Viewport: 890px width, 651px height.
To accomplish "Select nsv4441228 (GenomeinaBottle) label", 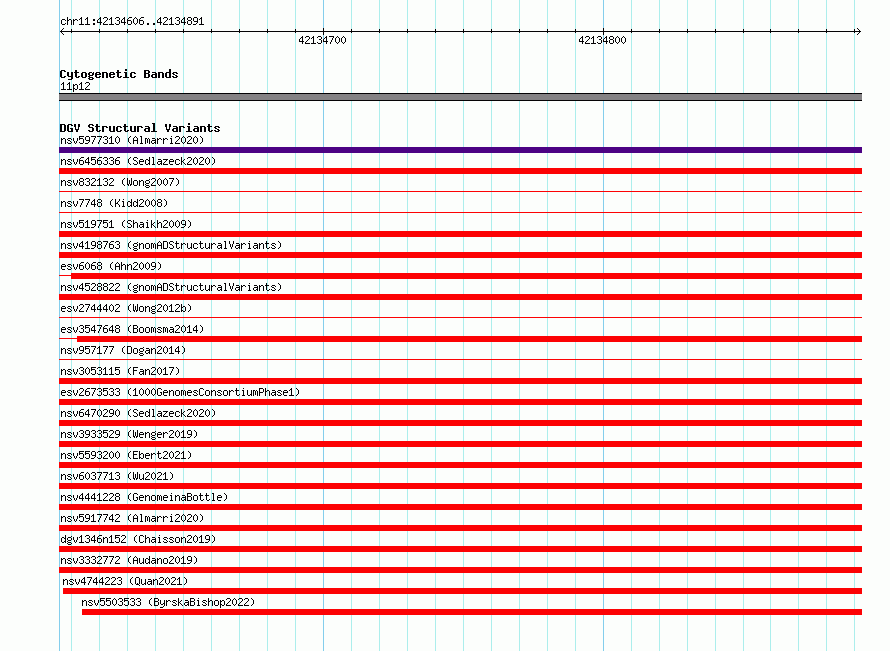I will click(144, 497).
